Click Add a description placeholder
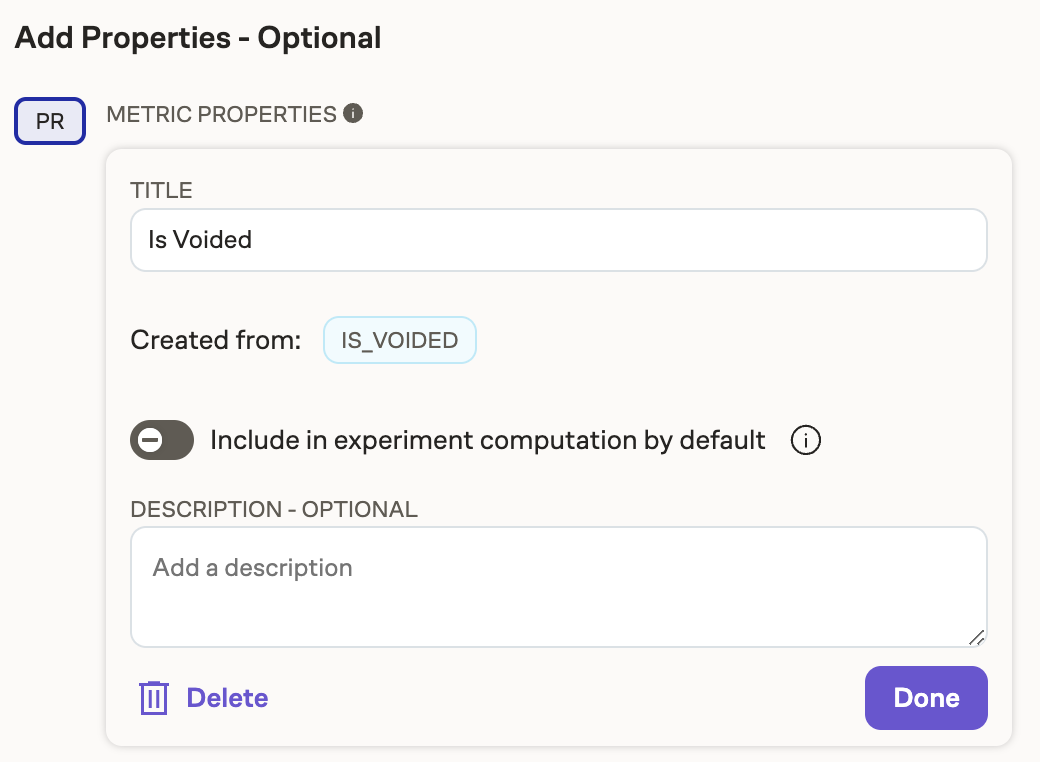 (251, 567)
